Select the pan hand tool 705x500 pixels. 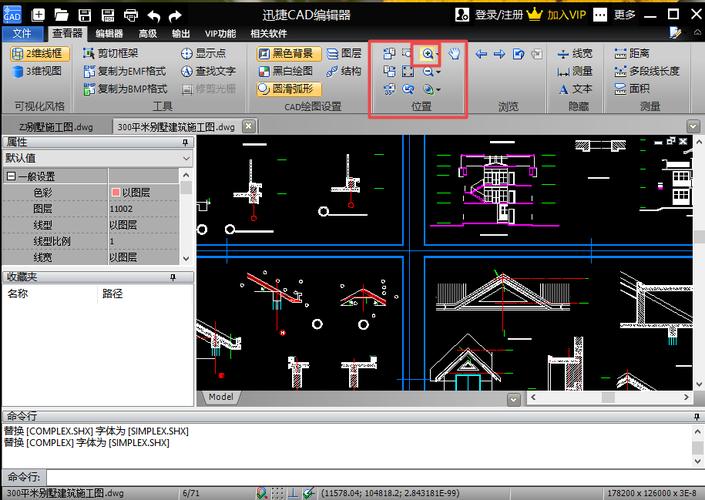point(454,53)
